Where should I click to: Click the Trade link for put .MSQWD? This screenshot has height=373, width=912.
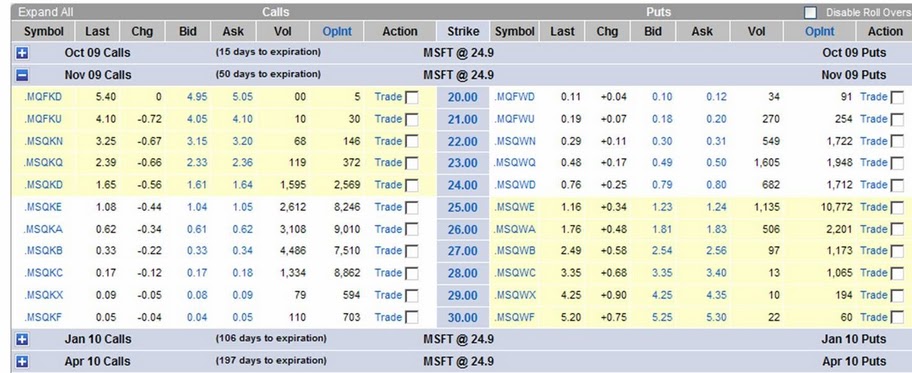coord(874,185)
